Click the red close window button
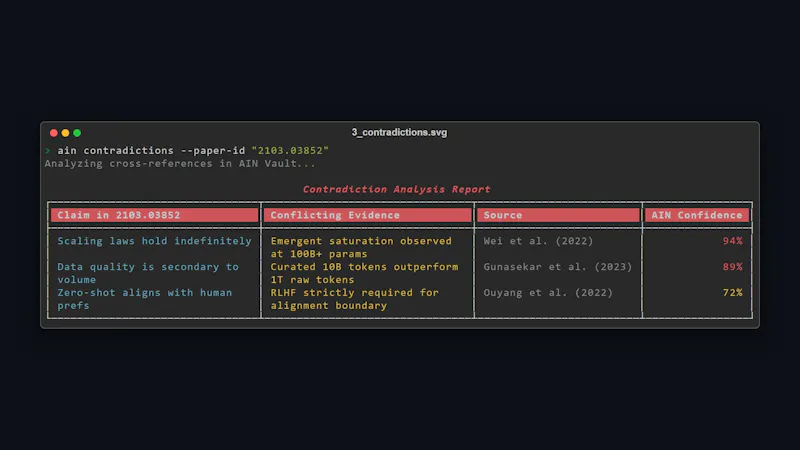 (x=54, y=133)
